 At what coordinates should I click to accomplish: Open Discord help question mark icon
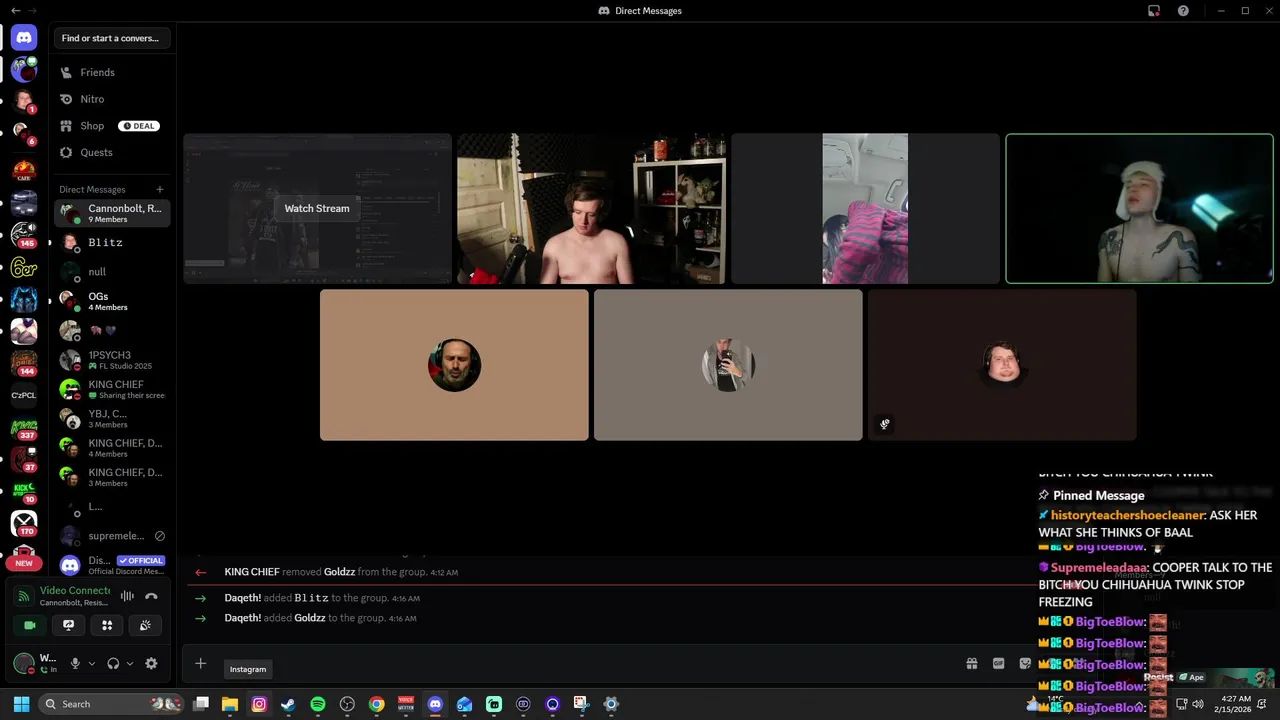tap(1183, 11)
